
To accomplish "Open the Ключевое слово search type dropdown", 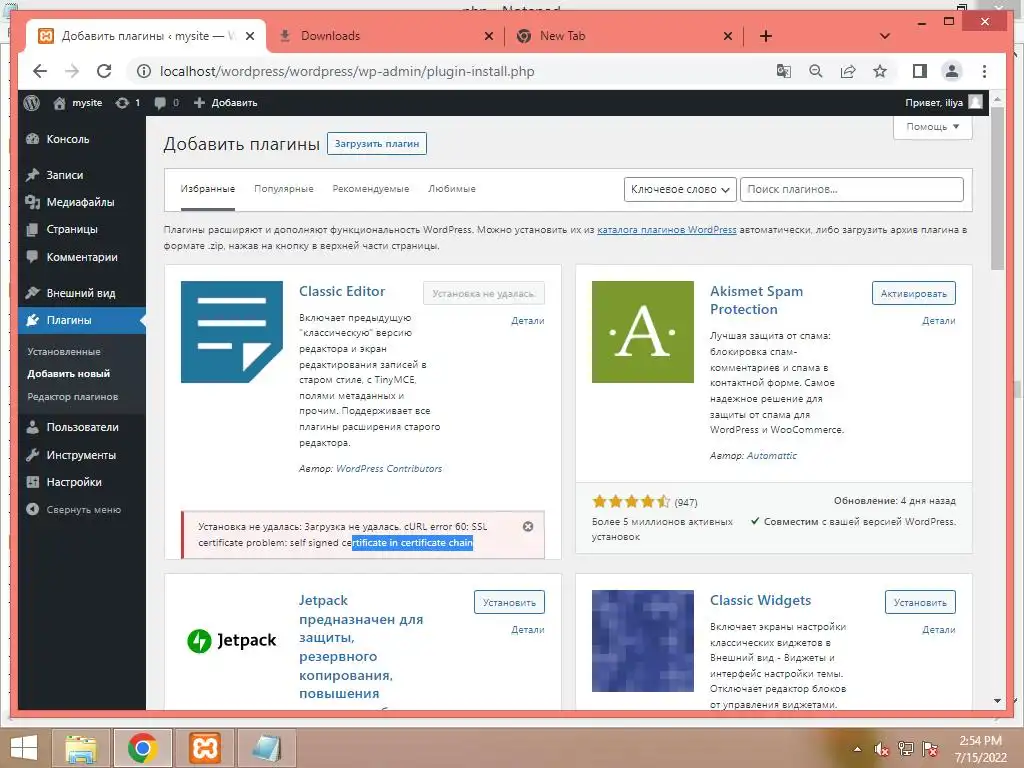I will (x=680, y=189).
